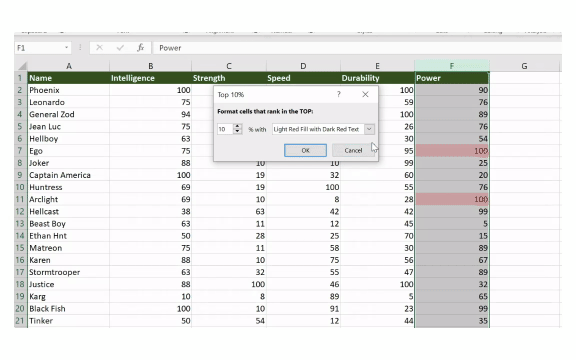Open help question mark in Top 10% dialog
Screen dimensions: 576x360
[339, 94]
